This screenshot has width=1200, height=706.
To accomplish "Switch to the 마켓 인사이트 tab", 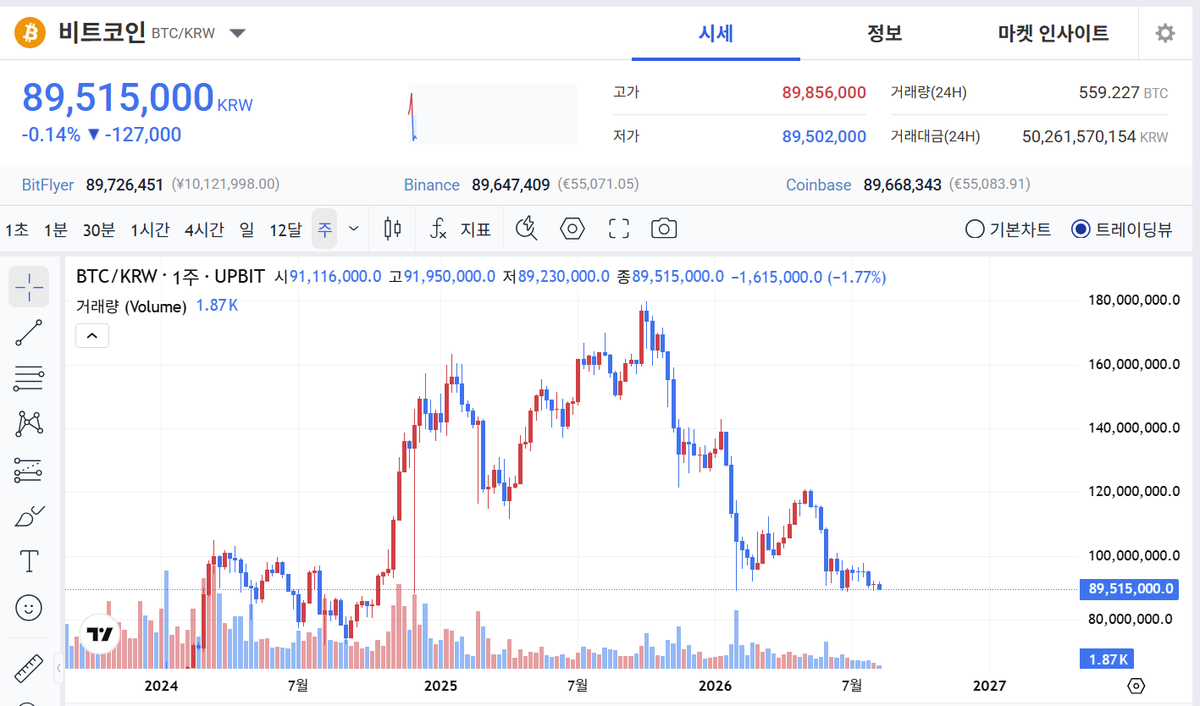I will click(1053, 33).
